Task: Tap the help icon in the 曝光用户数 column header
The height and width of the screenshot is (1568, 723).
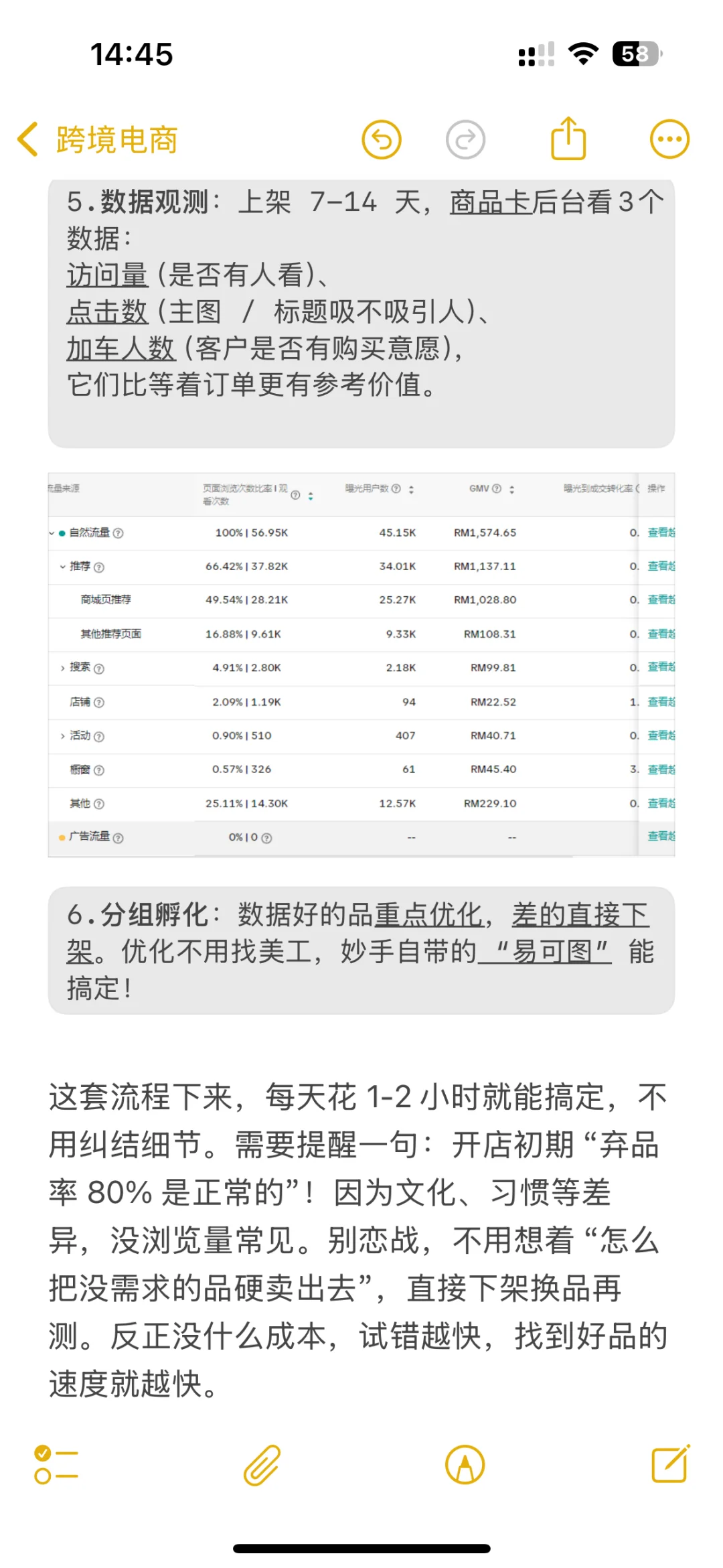Action: pyautogui.click(x=396, y=489)
